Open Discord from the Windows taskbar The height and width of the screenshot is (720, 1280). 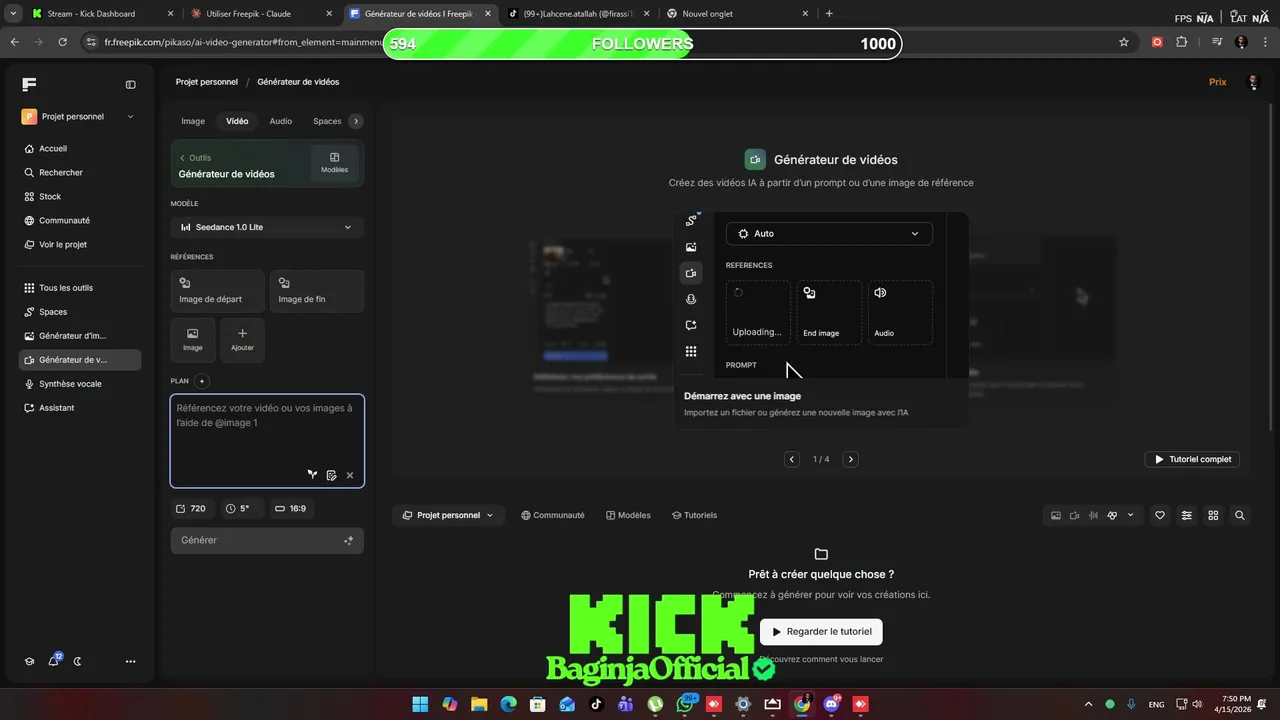(831, 704)
